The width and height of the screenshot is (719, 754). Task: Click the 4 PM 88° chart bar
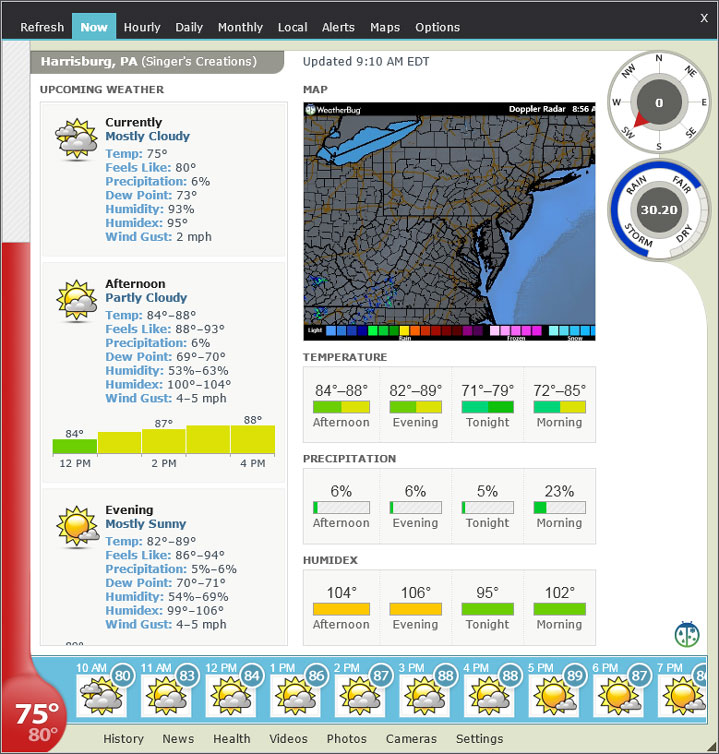(x=253, y=440)
